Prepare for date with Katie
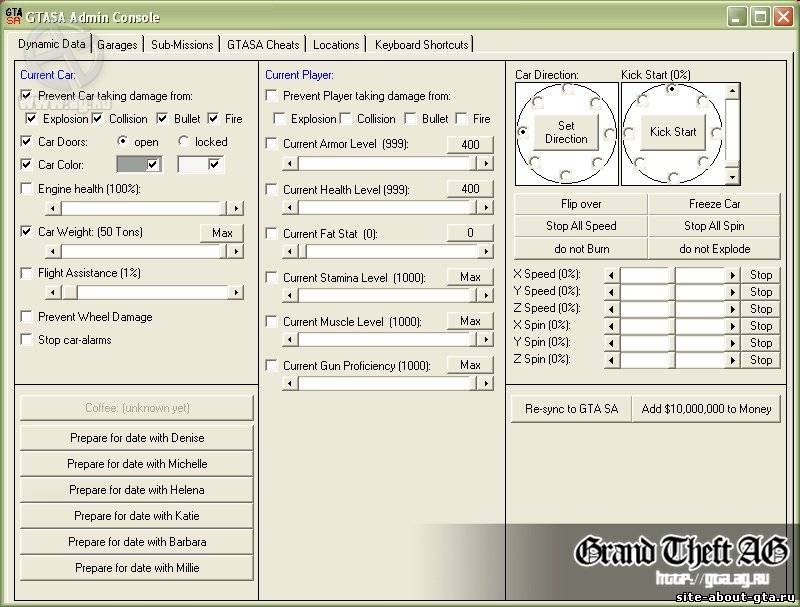 tap(137, 516)
